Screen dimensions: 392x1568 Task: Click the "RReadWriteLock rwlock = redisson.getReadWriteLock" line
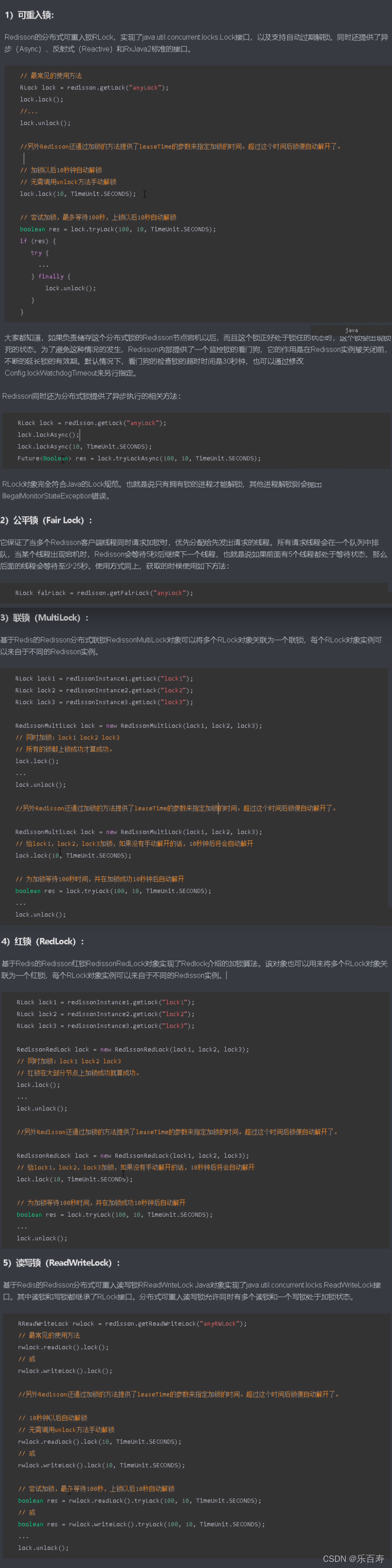pos(132,1323)
